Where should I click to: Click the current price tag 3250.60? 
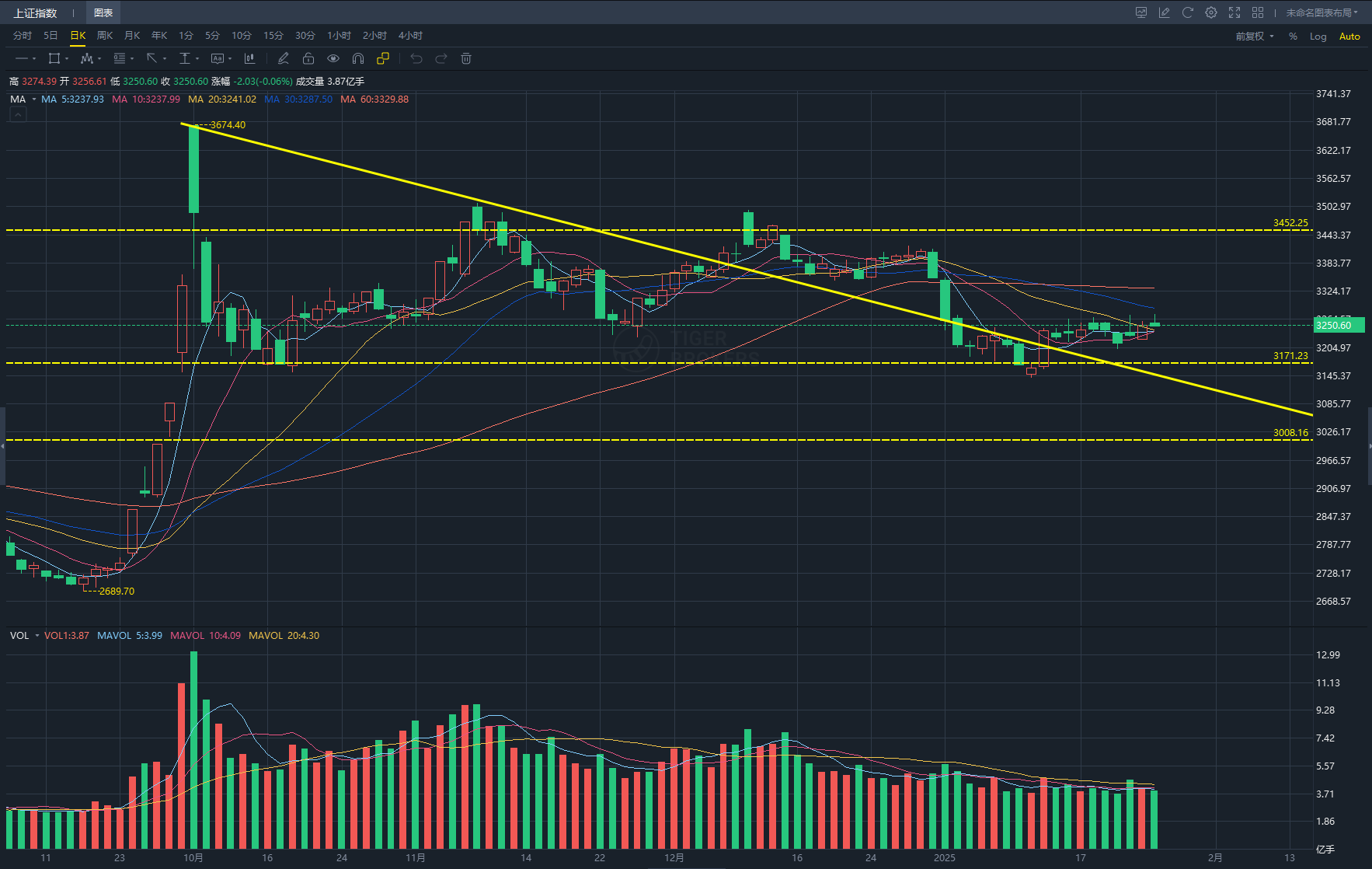click(x=1339, y=326)
